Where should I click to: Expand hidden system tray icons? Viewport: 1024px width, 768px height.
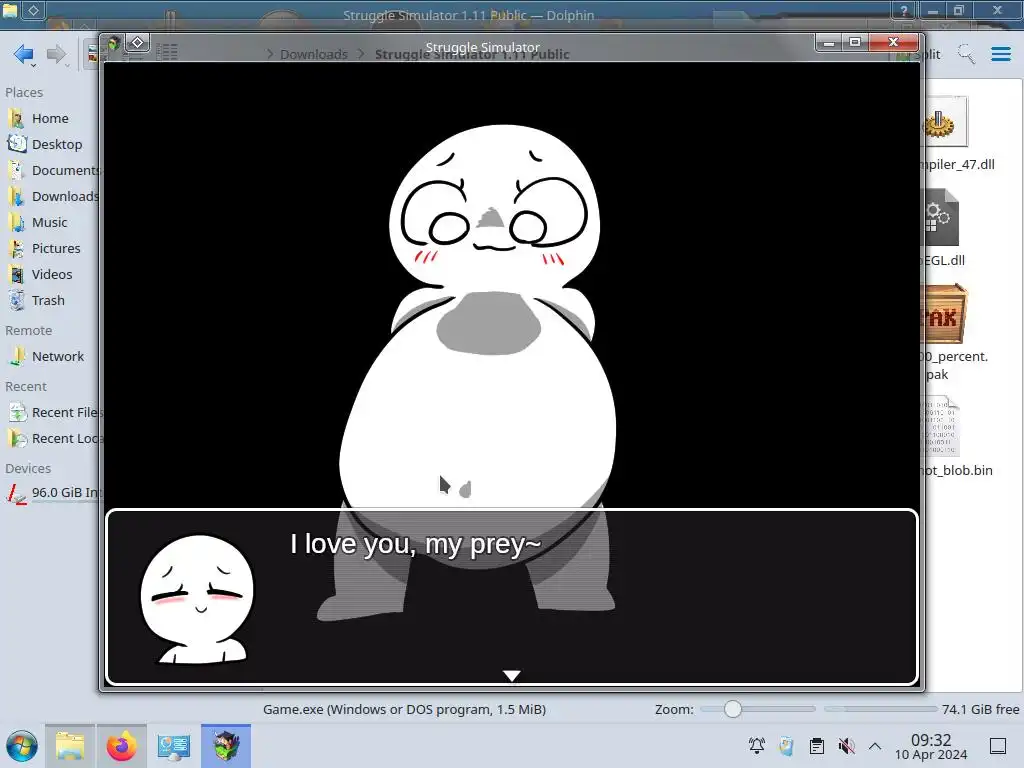click(875, 746)
